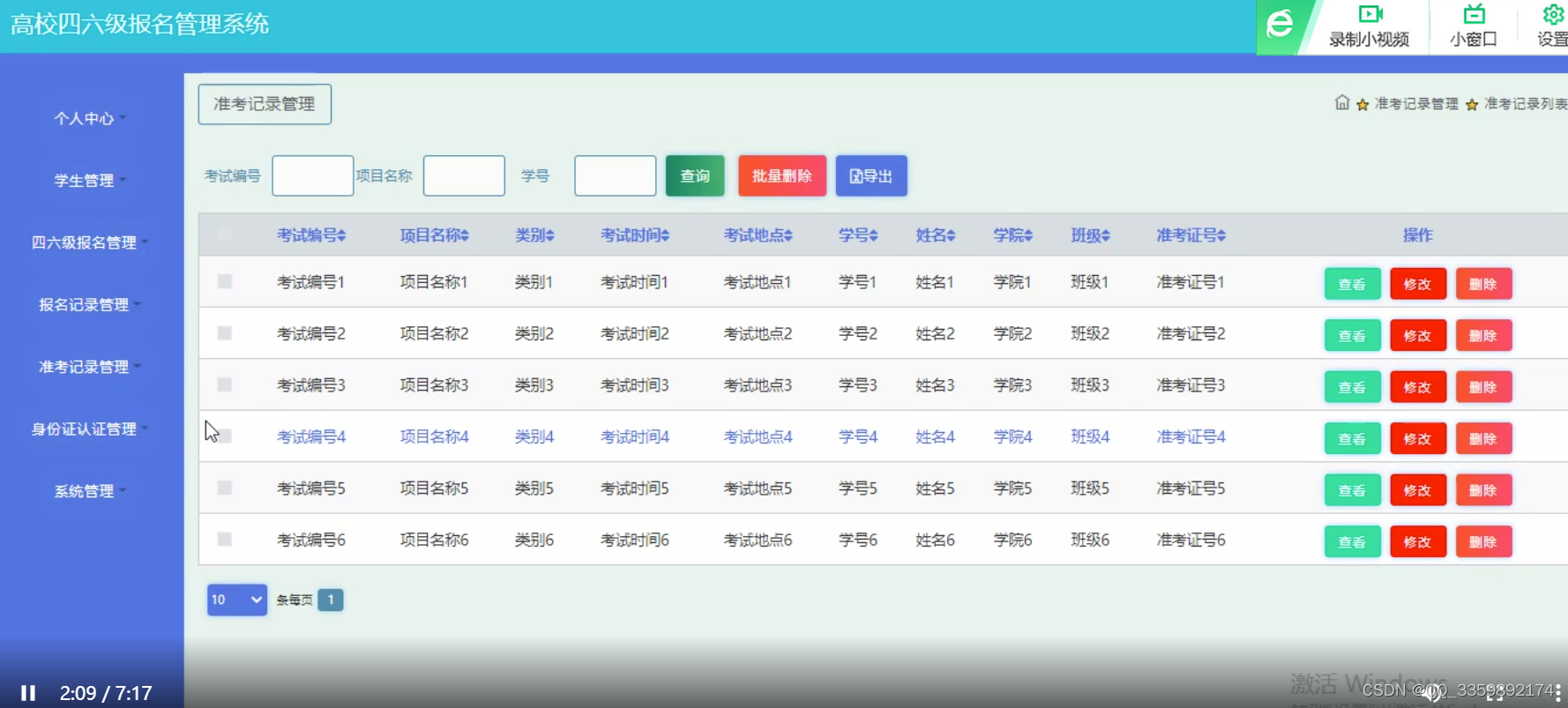Pause the video playback
1568x708 pixels.
point(28,693)
